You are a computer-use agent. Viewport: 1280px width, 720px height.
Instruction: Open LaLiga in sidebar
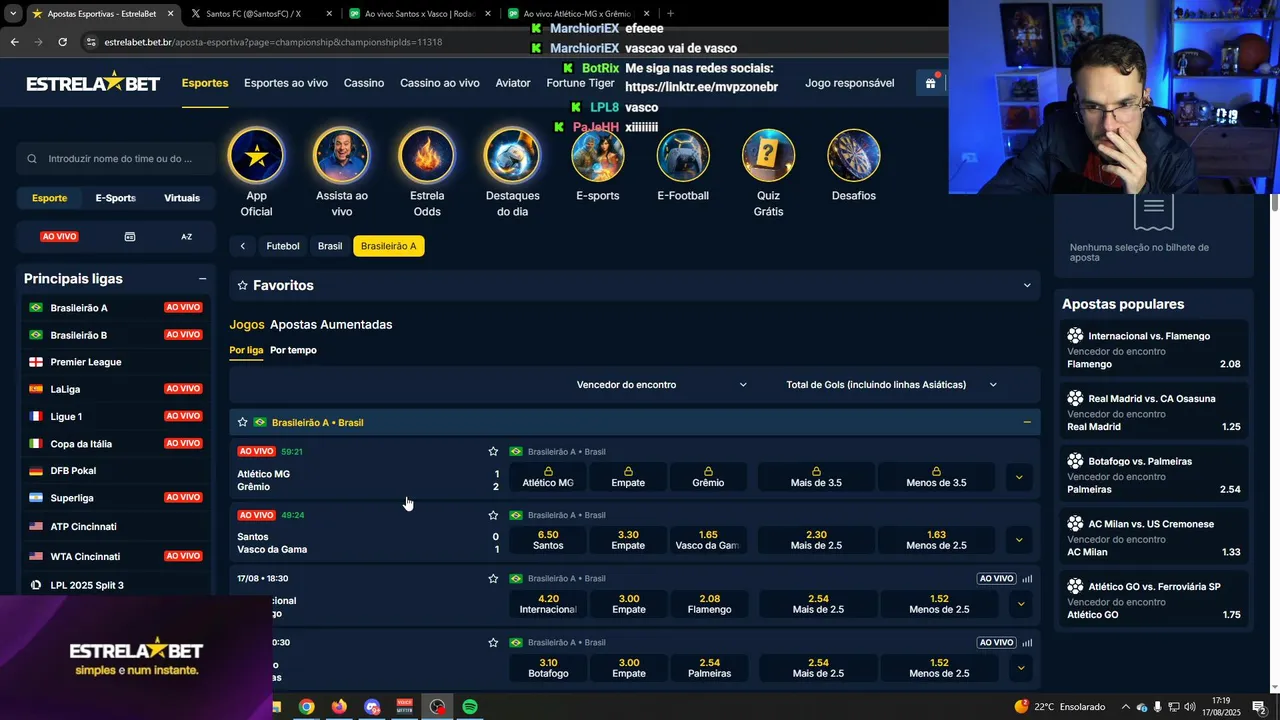click(x=116, y=389)
